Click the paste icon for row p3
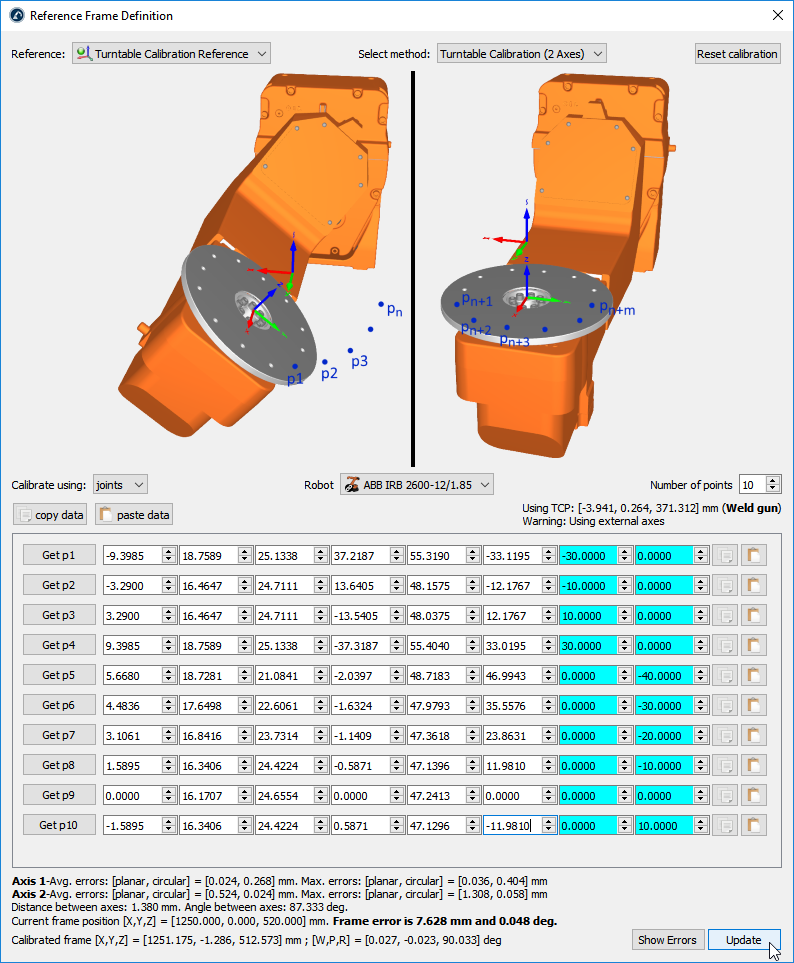Viewport: 794px width, 963px height. pos(753,615)
